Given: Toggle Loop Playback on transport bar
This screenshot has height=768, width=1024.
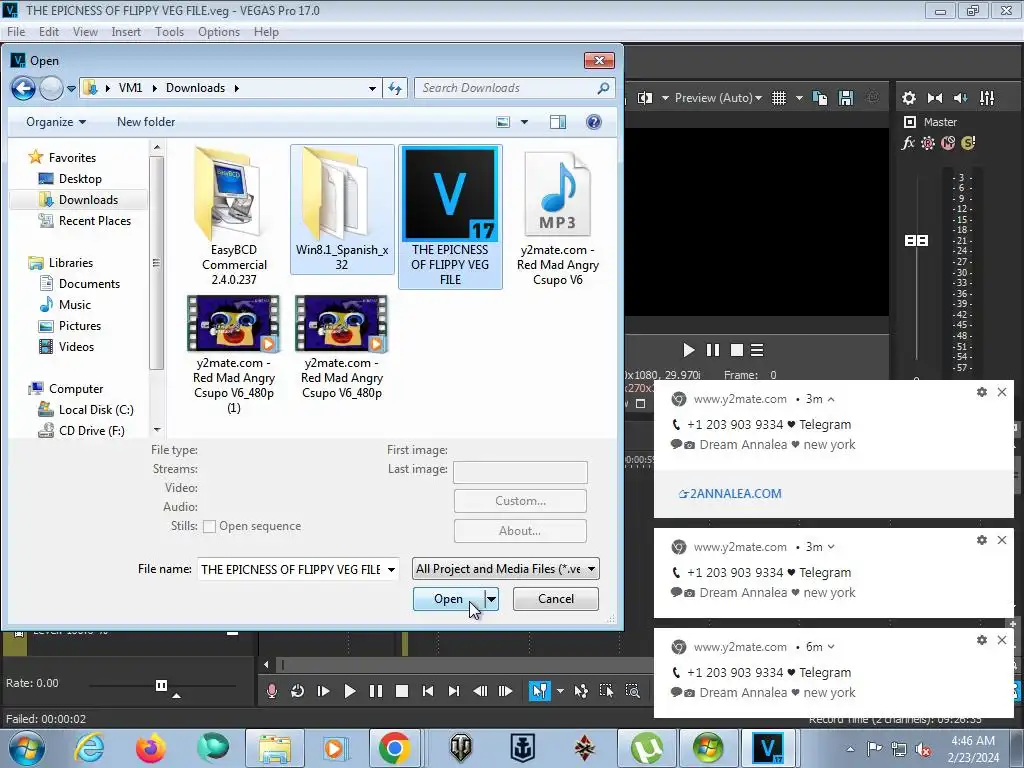Looking at the screenshot, I should 297,691.
